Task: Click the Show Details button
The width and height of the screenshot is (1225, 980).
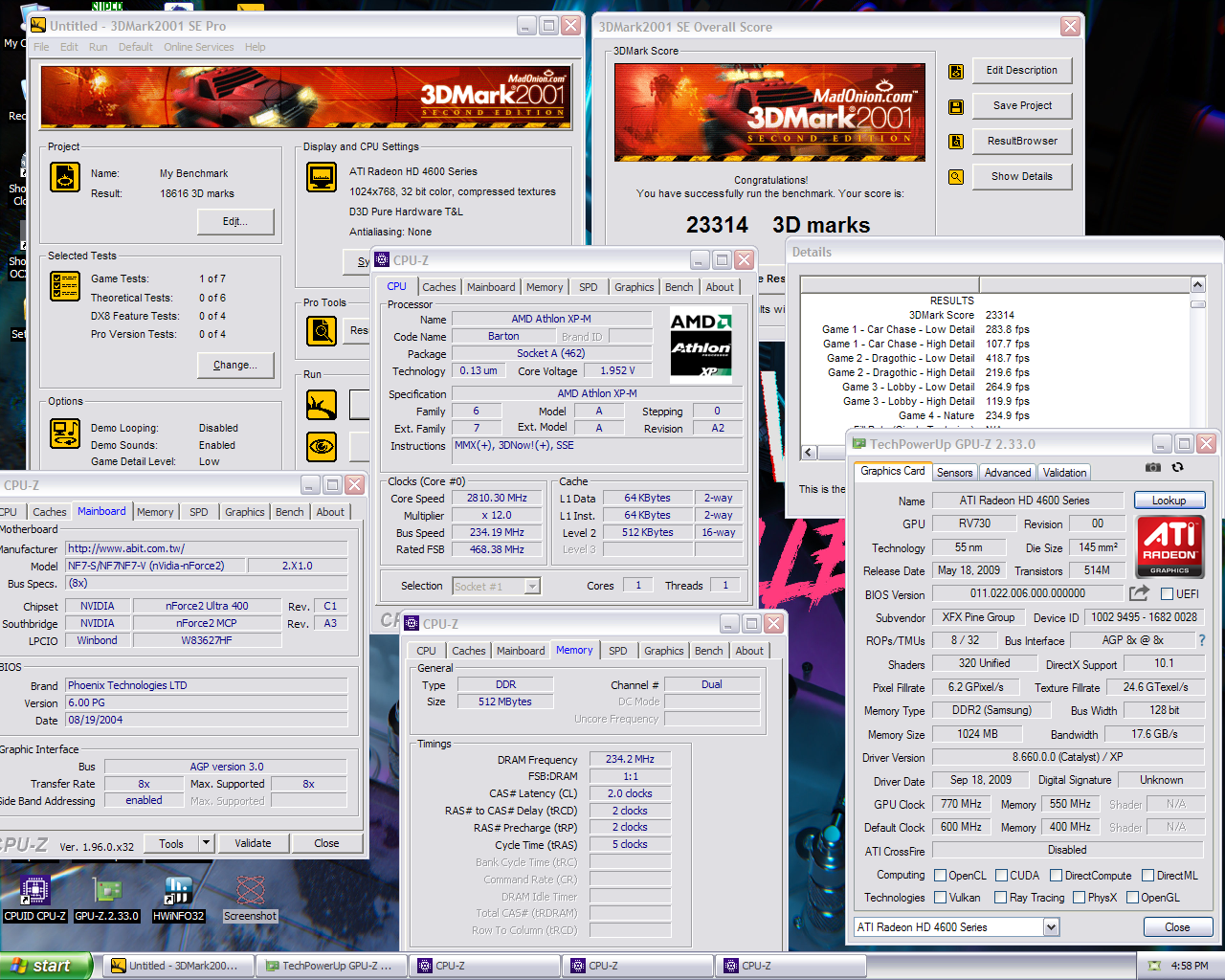Action: 1022,177
